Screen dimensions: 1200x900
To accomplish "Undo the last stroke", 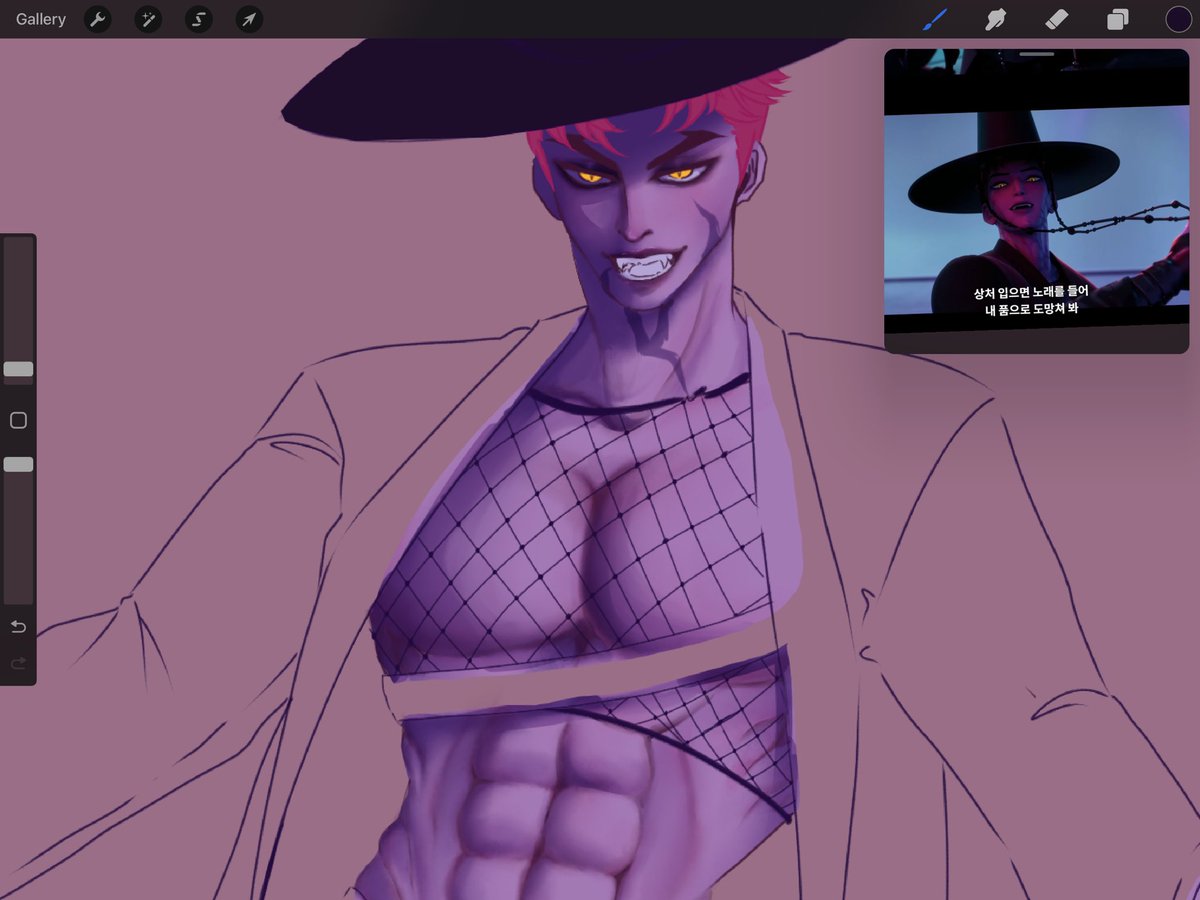I will [x=18, y=627].
